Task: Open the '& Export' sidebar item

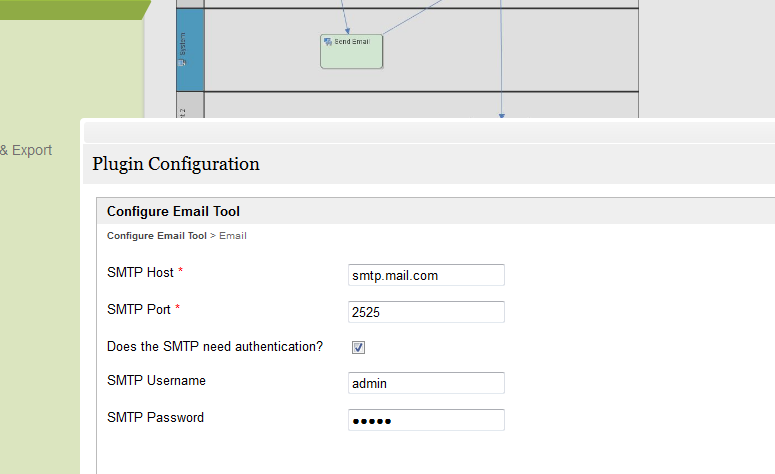Action: [26, 150]
